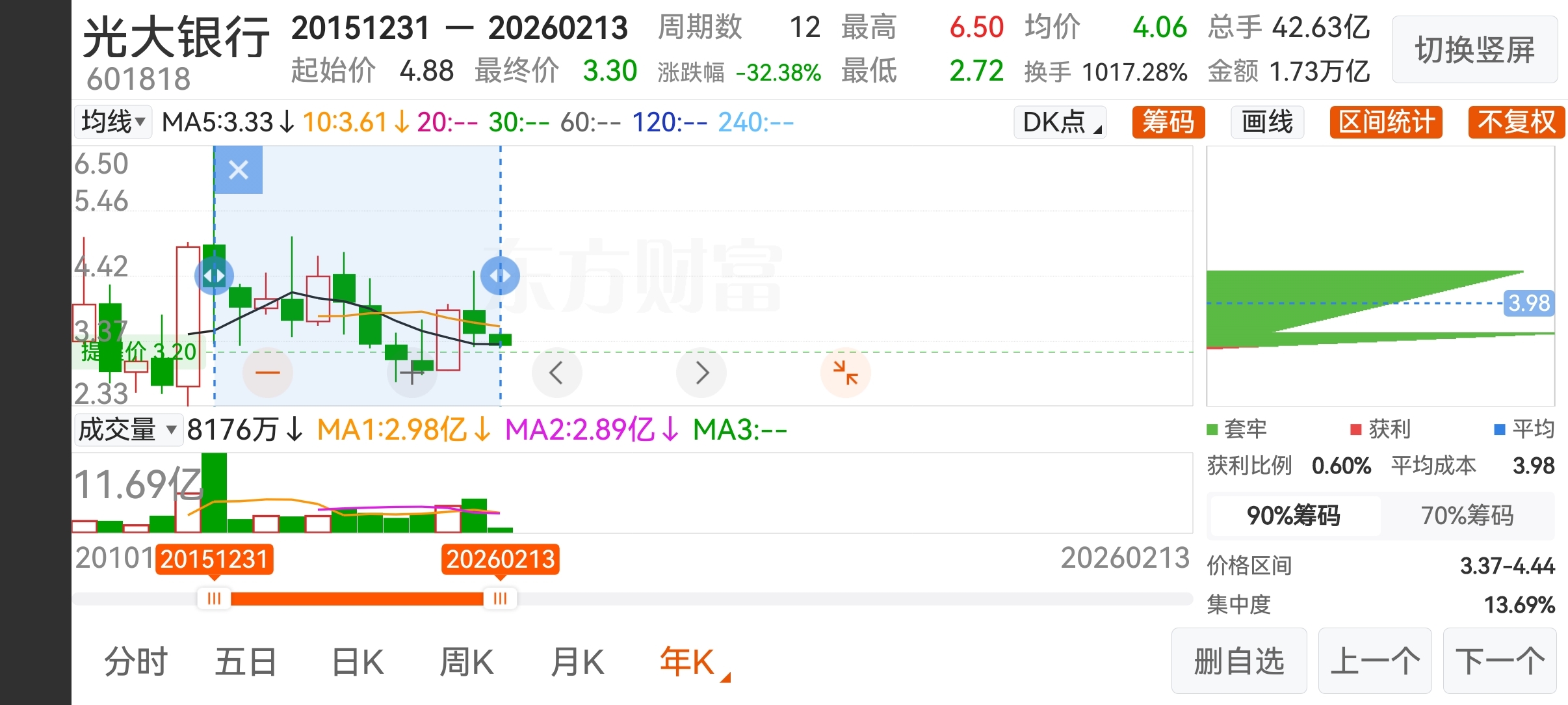Open the 均线 indicator dropdown

tap(112, 122)
